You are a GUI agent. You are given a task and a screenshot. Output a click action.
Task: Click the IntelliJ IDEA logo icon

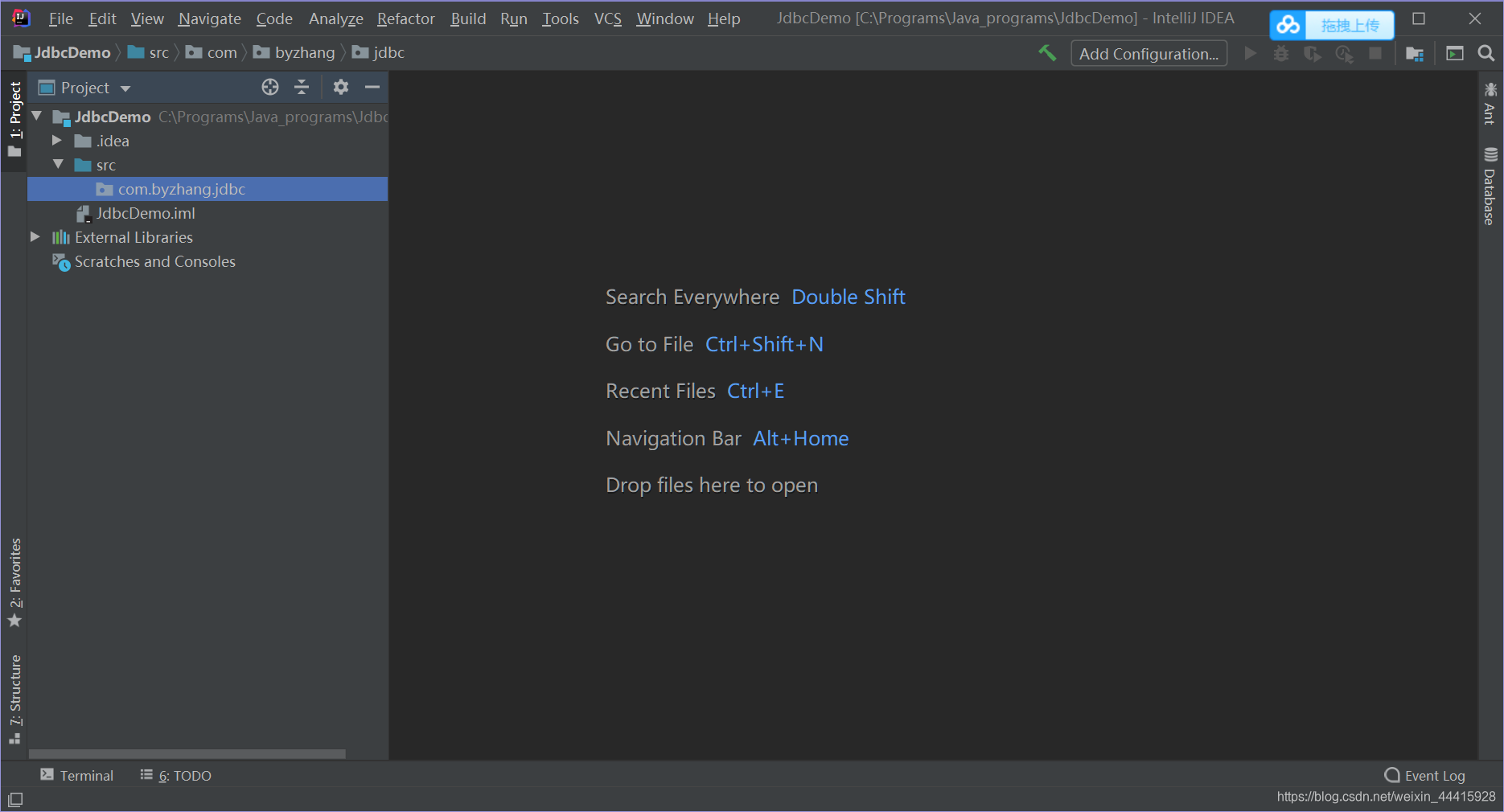tap(21, 18)
